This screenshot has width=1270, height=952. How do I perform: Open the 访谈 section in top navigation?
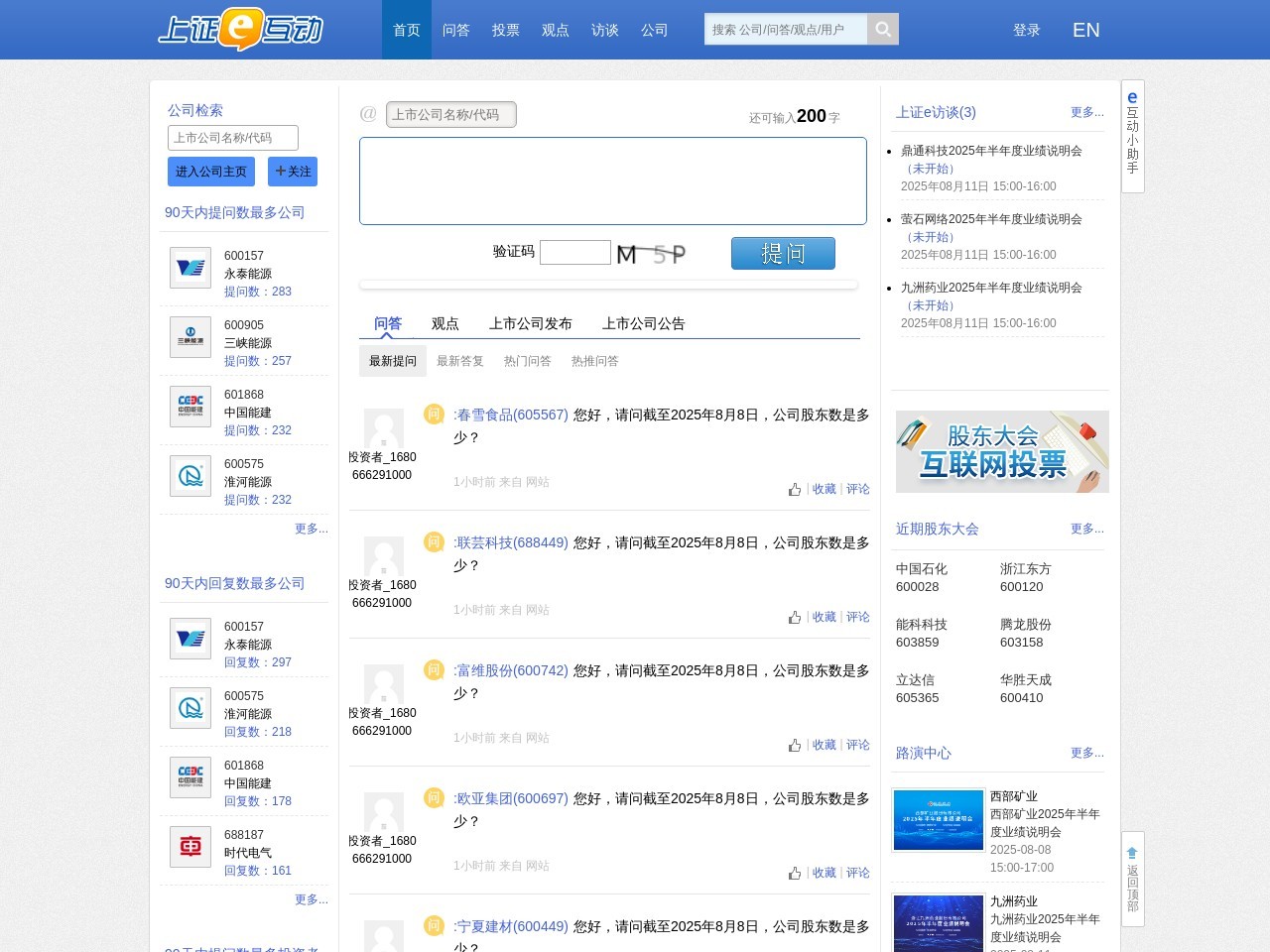(604, 30)
